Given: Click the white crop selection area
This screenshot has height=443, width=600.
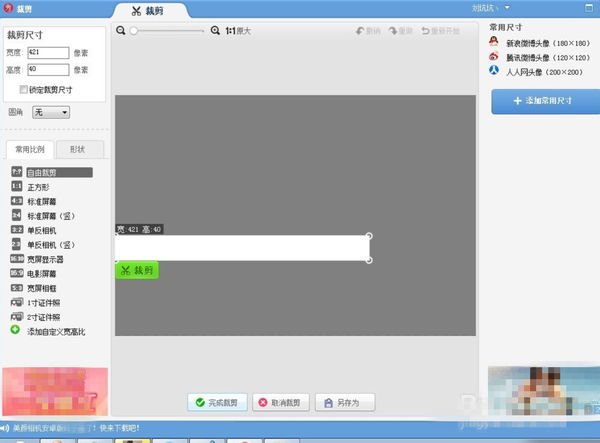Looking at the screenshot, I should (242, 248).
